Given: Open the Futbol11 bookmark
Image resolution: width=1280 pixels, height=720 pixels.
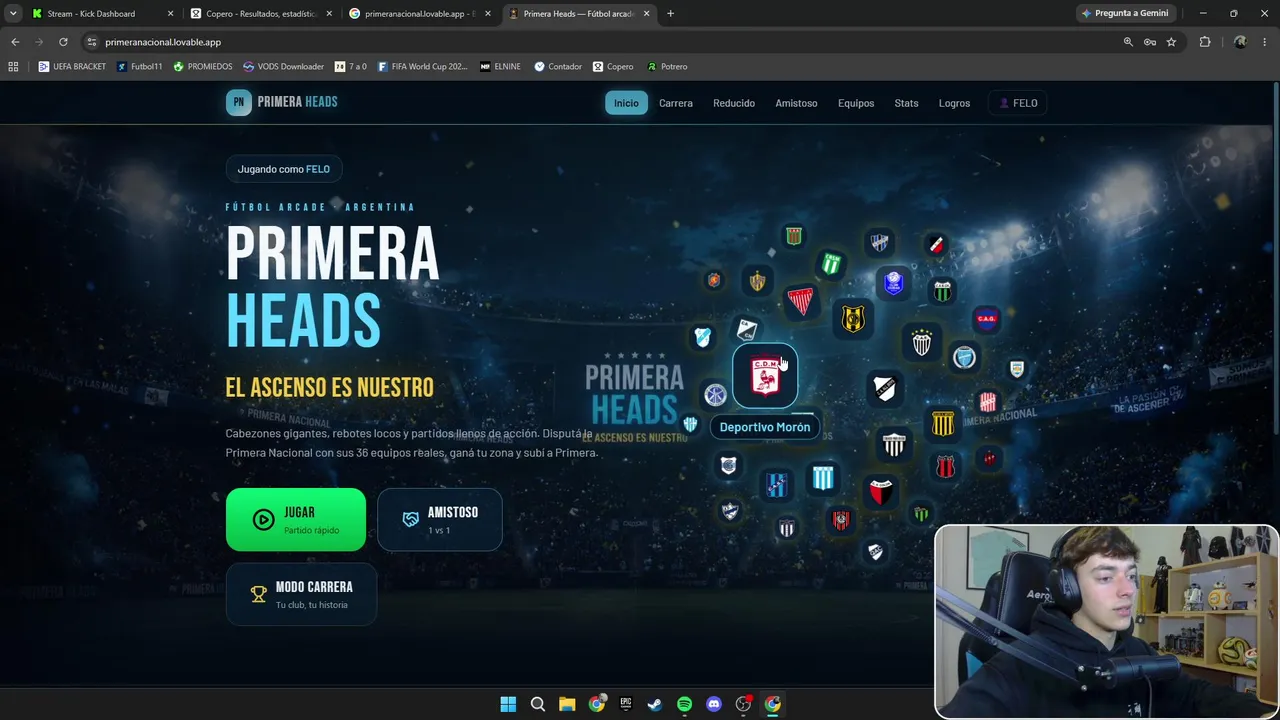Looking at the screenshot, I should (x=139, y=66).
